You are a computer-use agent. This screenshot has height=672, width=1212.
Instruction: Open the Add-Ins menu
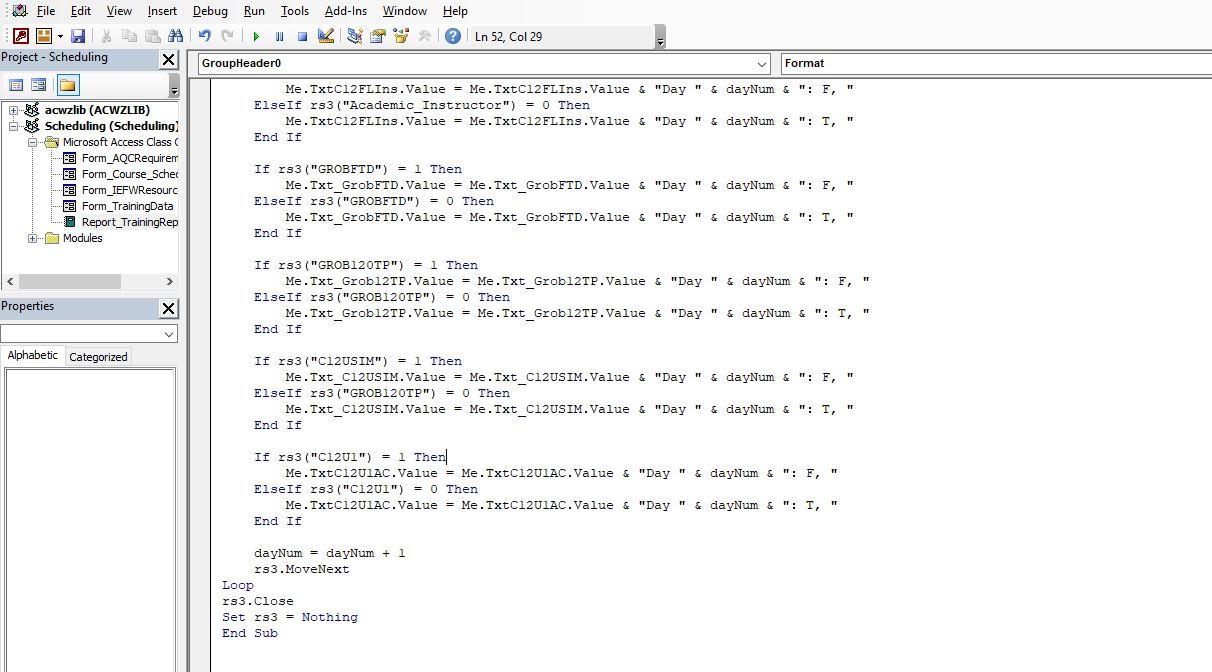[x=346, y=11]
